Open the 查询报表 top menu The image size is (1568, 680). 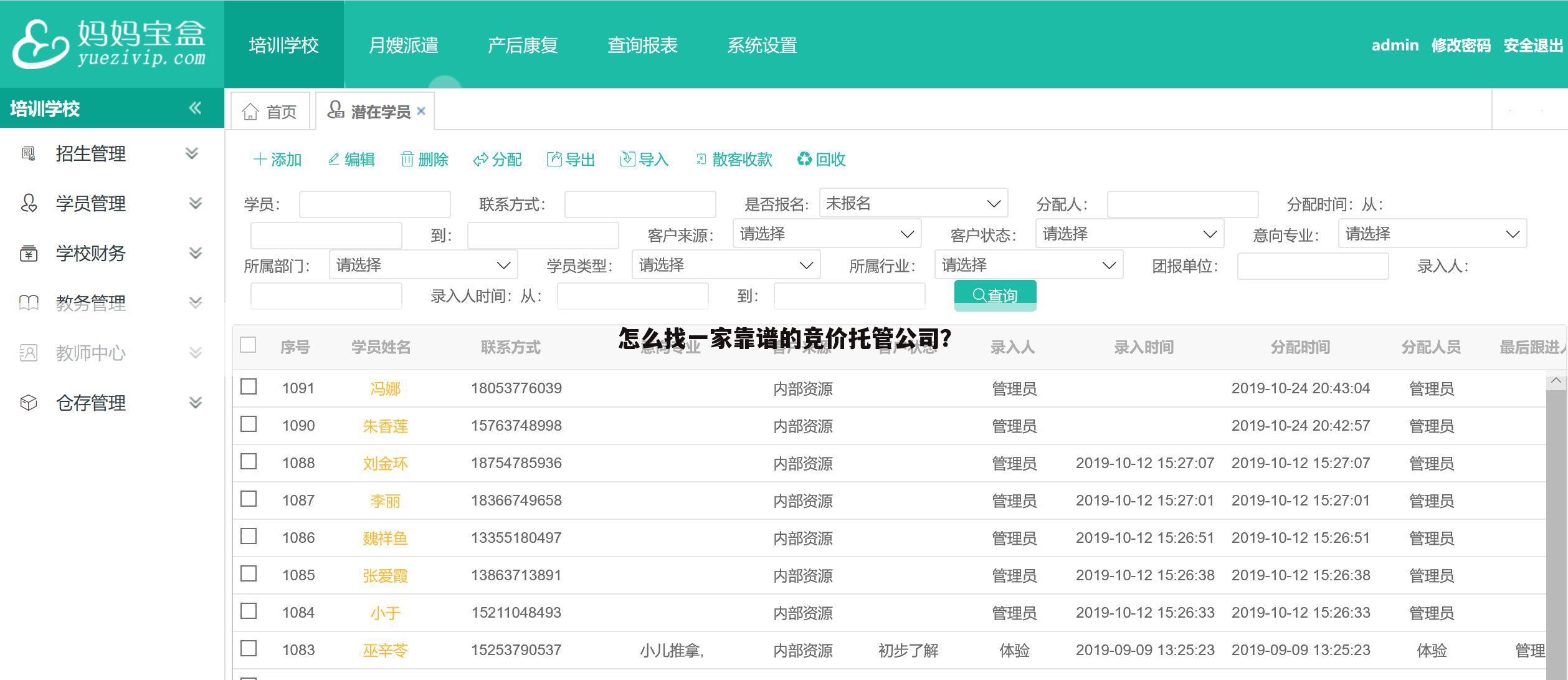[x=642, y=45]
